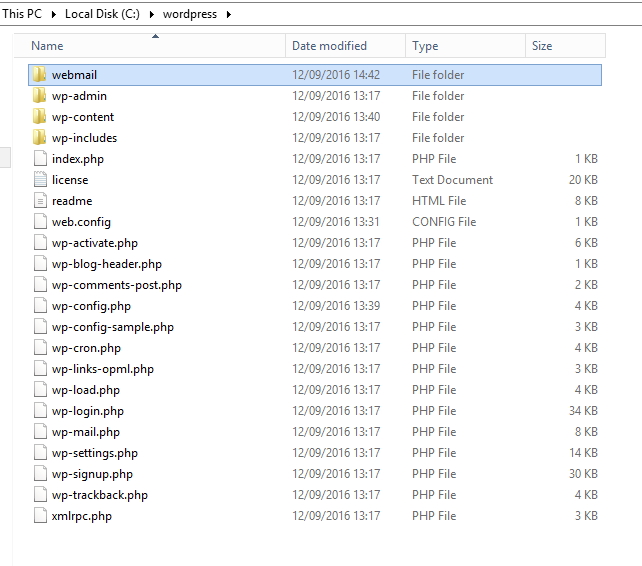Click the wp-load.php file icon
Viewport: 642px width, 566px height.
click(40, 390)
